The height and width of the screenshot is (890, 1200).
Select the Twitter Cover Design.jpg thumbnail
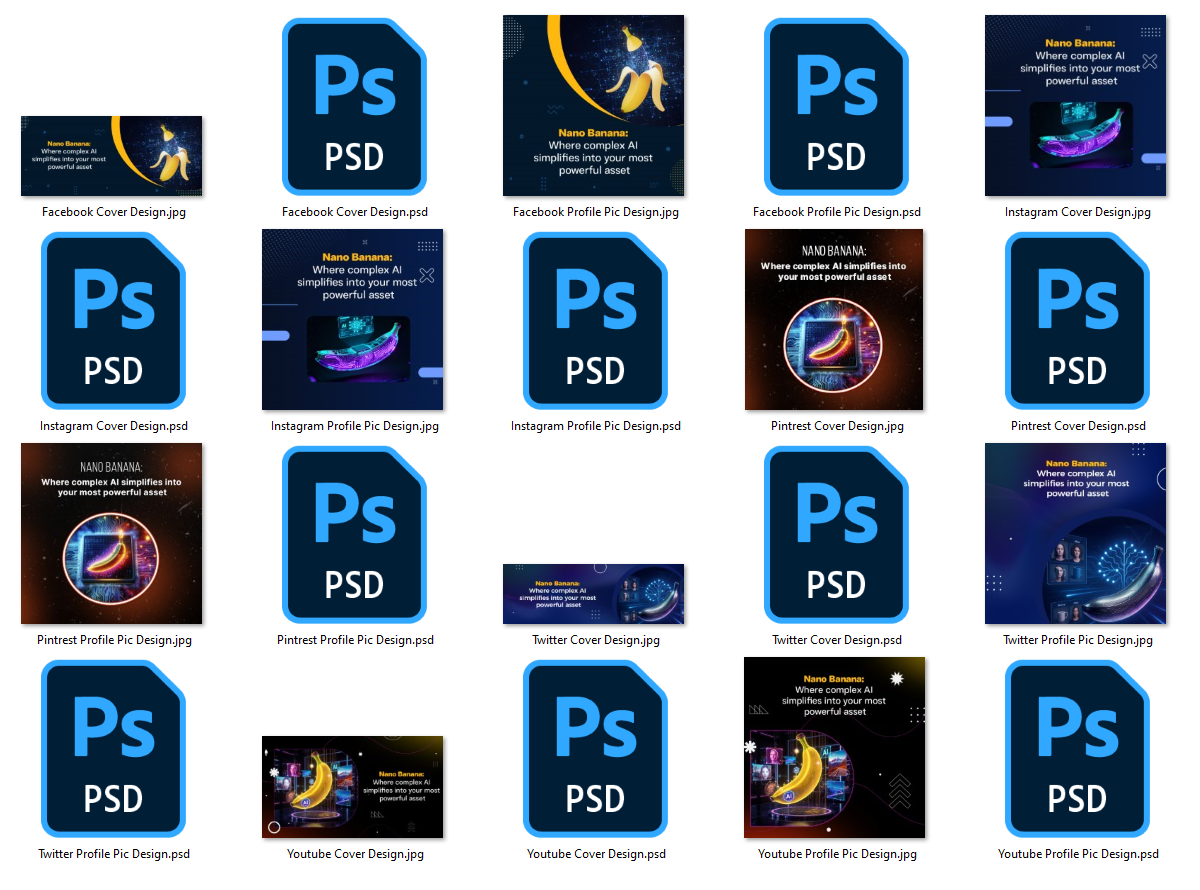[594, 594]
